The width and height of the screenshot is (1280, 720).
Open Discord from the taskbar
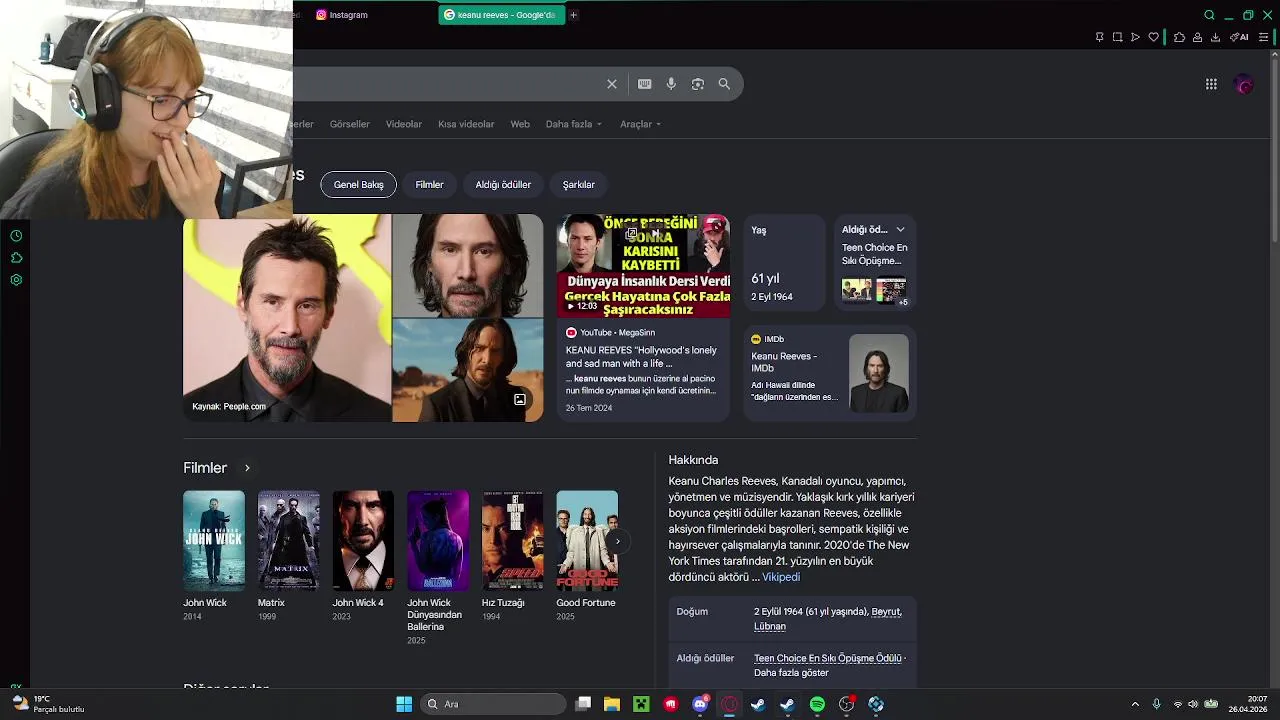tap(700, 704)
